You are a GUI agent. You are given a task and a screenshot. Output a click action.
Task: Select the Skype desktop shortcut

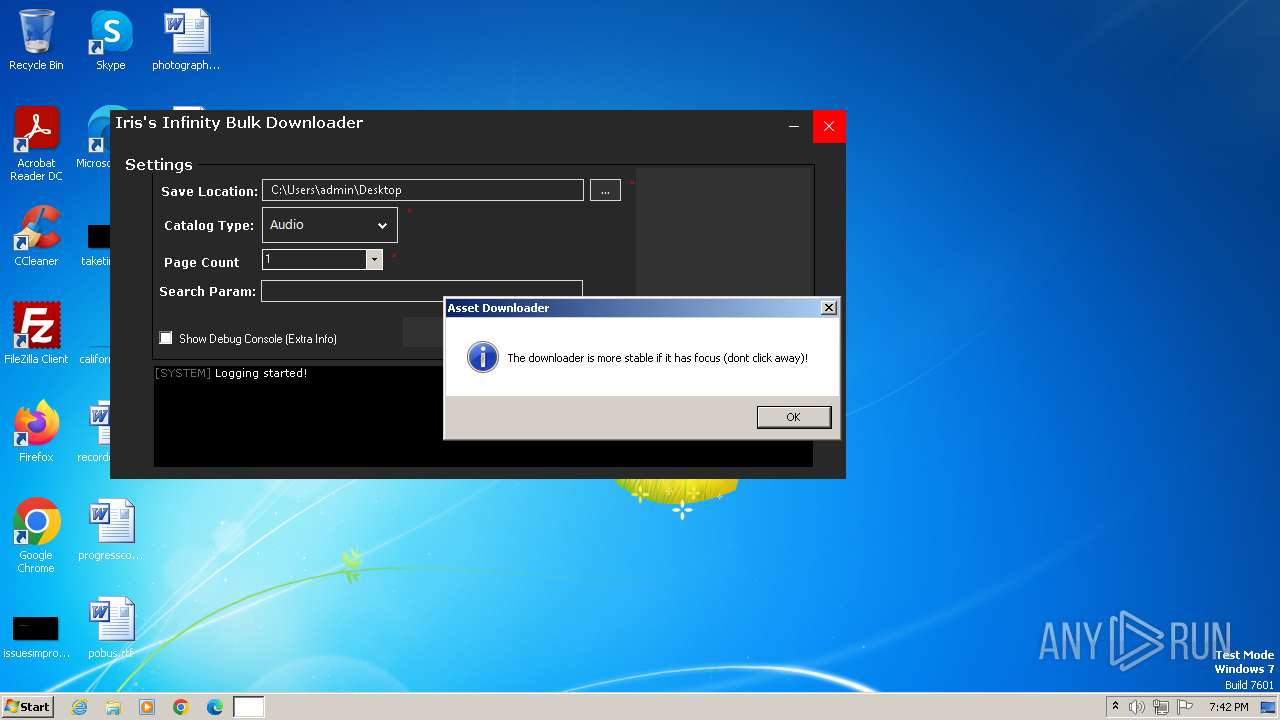pos(110,41)
